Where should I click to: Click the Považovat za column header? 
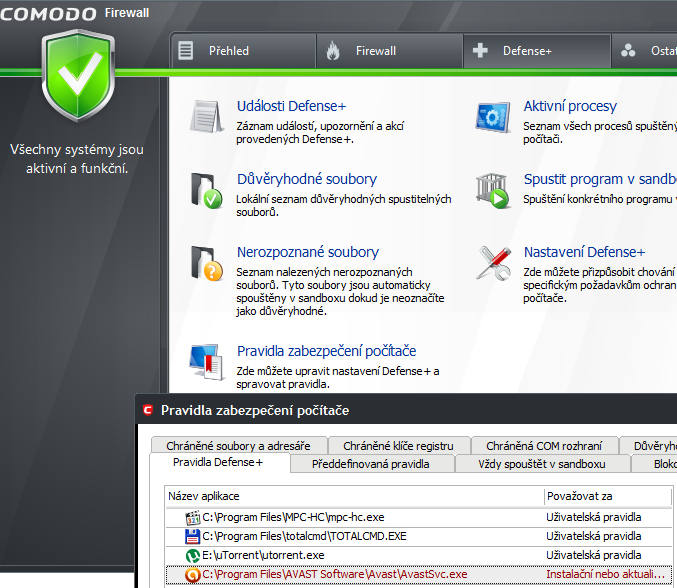tap(608, 496)
